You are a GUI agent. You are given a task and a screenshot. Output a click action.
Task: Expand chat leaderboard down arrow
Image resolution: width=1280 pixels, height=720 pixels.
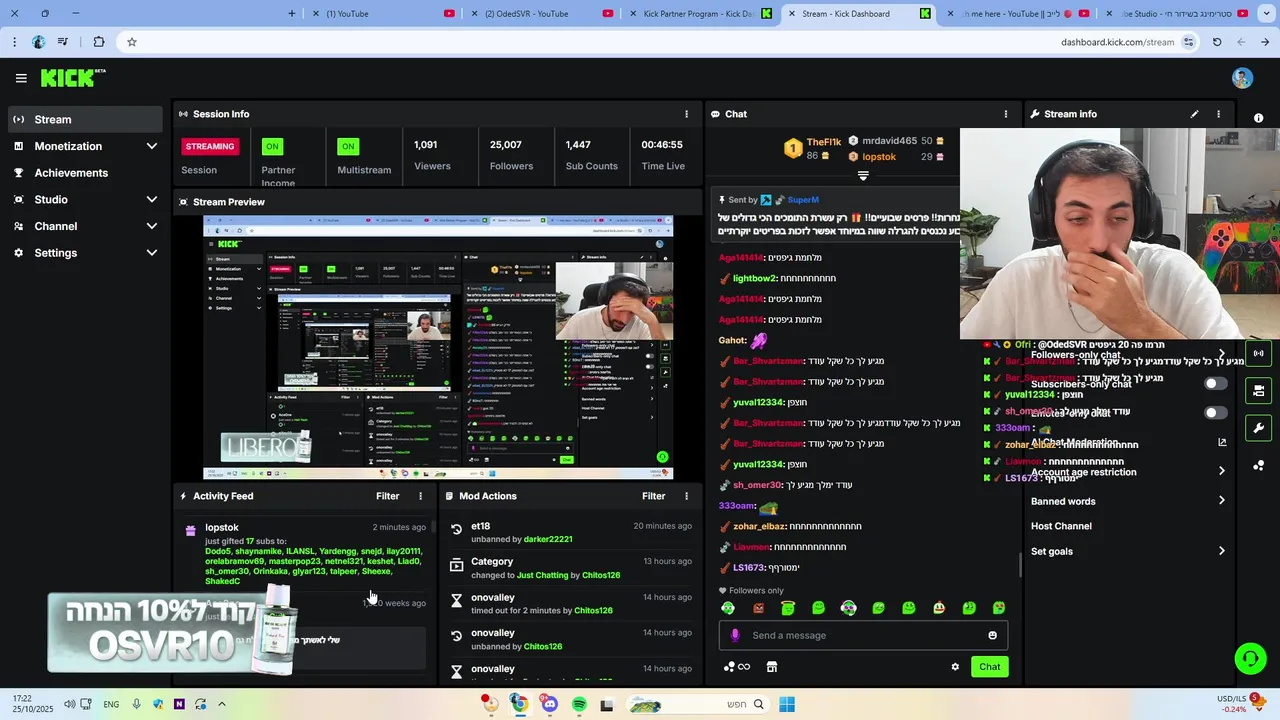[x=863, y=176]
